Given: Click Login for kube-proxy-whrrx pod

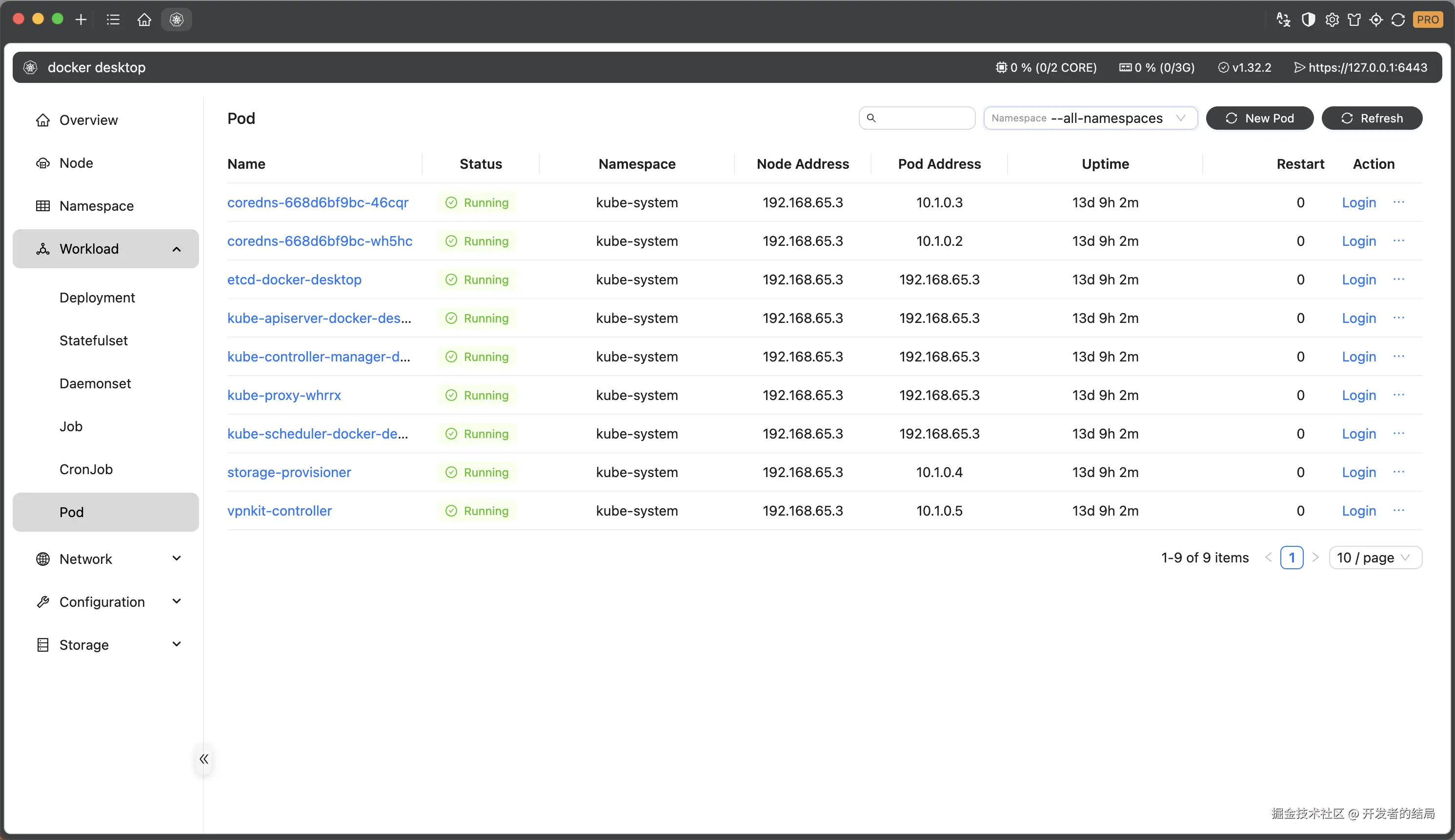Looking at the screenshot, I should [x=1359, y=395].
